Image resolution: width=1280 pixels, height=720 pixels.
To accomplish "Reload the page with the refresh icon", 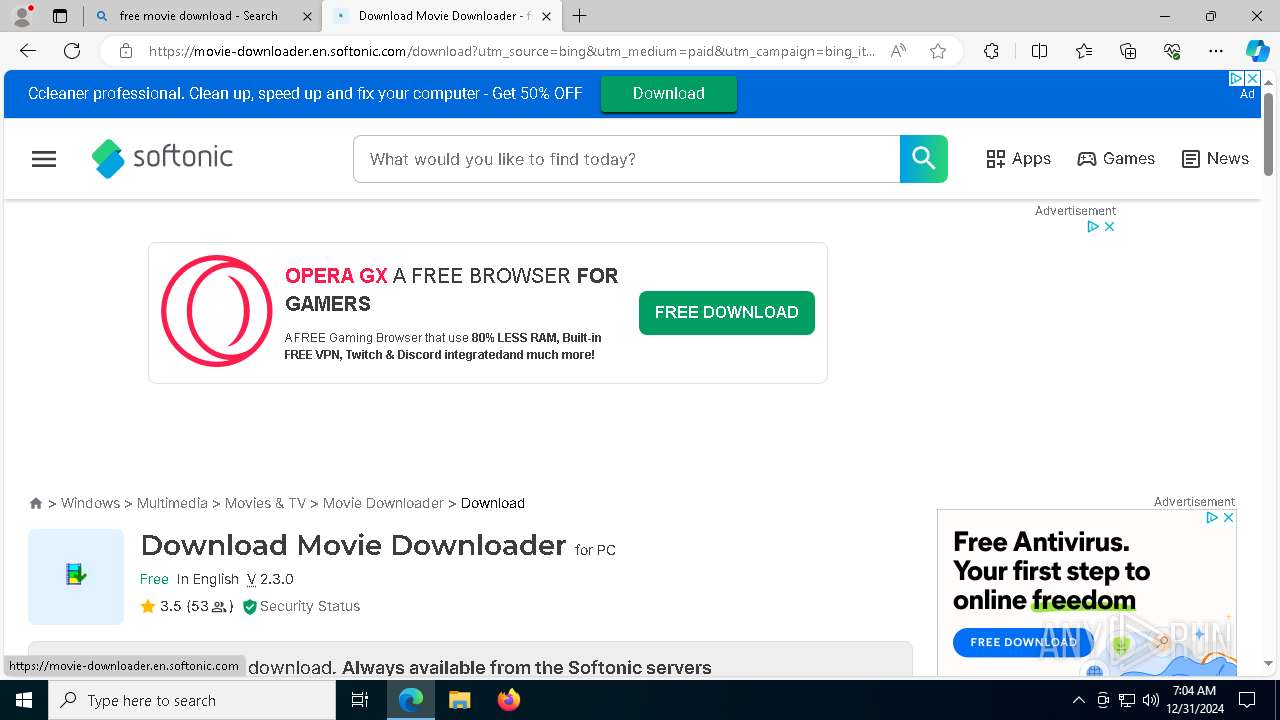I will click(x=72, y=51).
